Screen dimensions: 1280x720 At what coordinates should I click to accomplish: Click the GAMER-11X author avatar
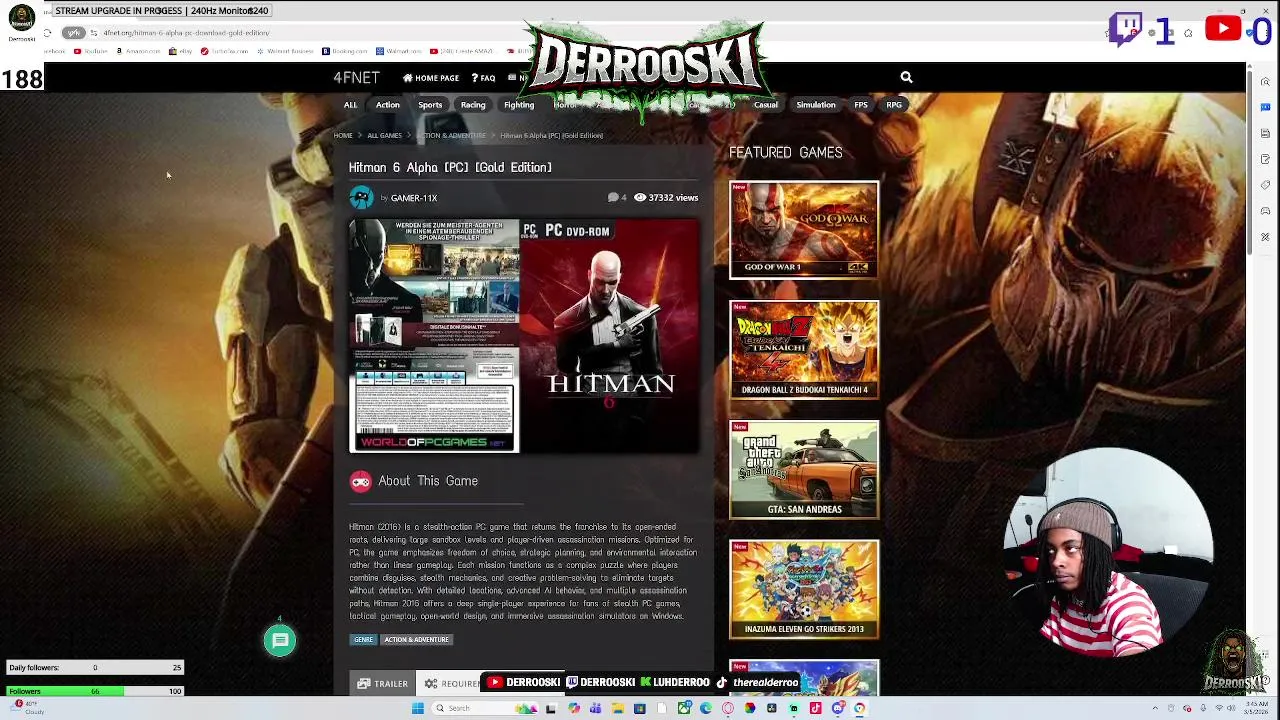tap(361, 198)
